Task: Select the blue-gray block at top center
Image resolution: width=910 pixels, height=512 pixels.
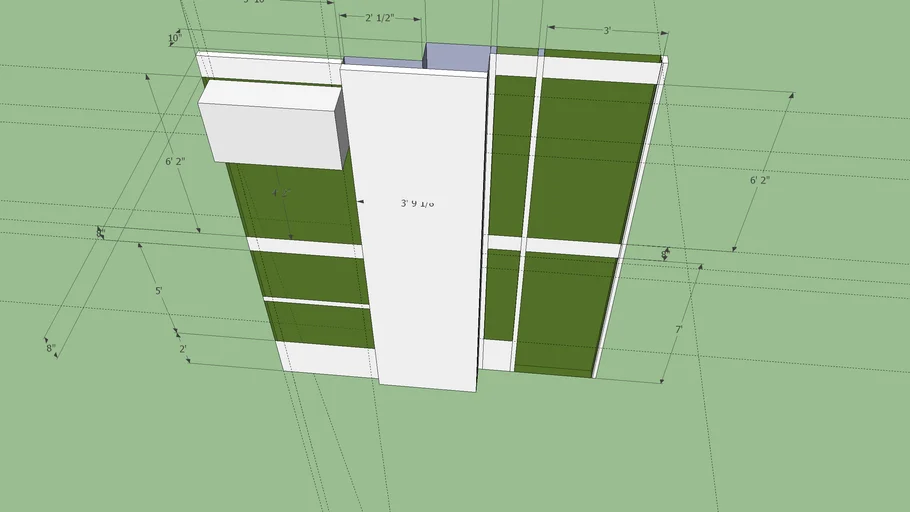Action: 455,56
